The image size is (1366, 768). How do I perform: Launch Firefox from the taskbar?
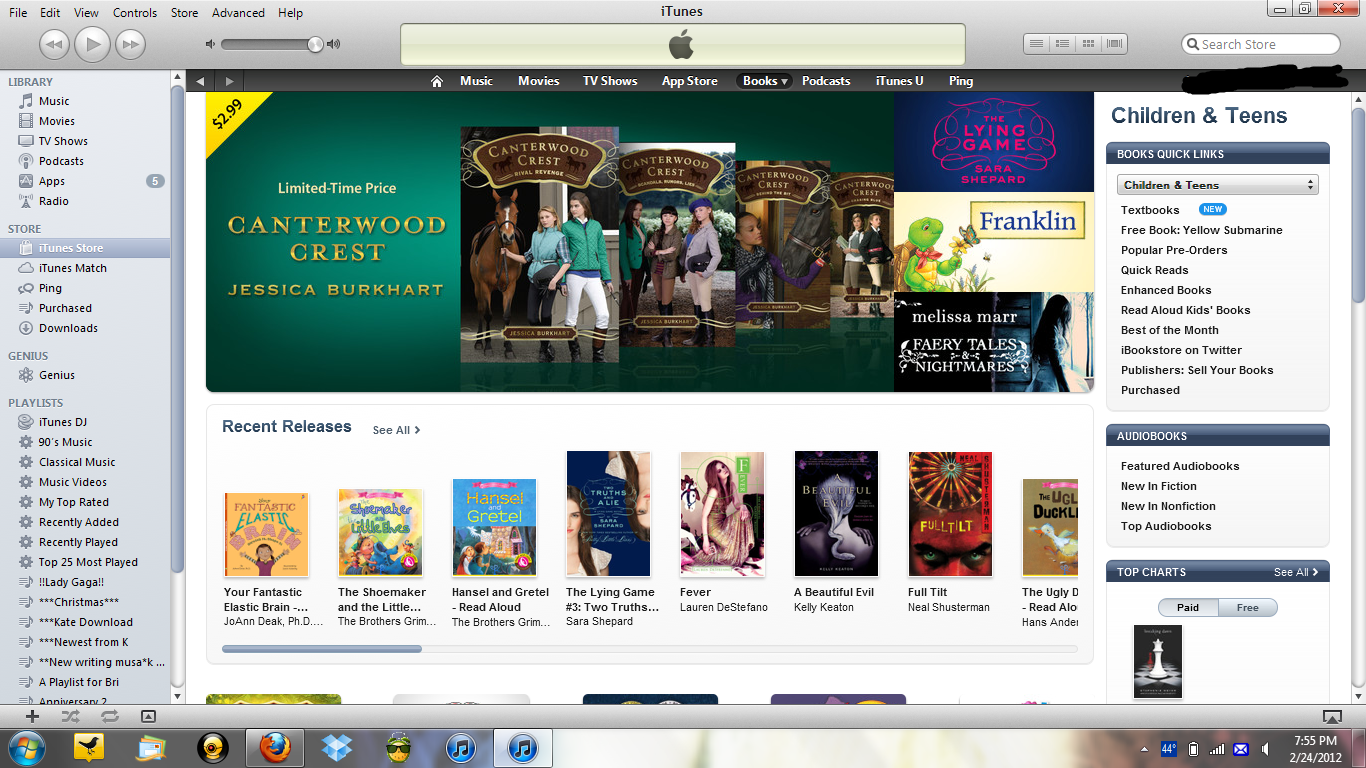(x=274, y=747)
